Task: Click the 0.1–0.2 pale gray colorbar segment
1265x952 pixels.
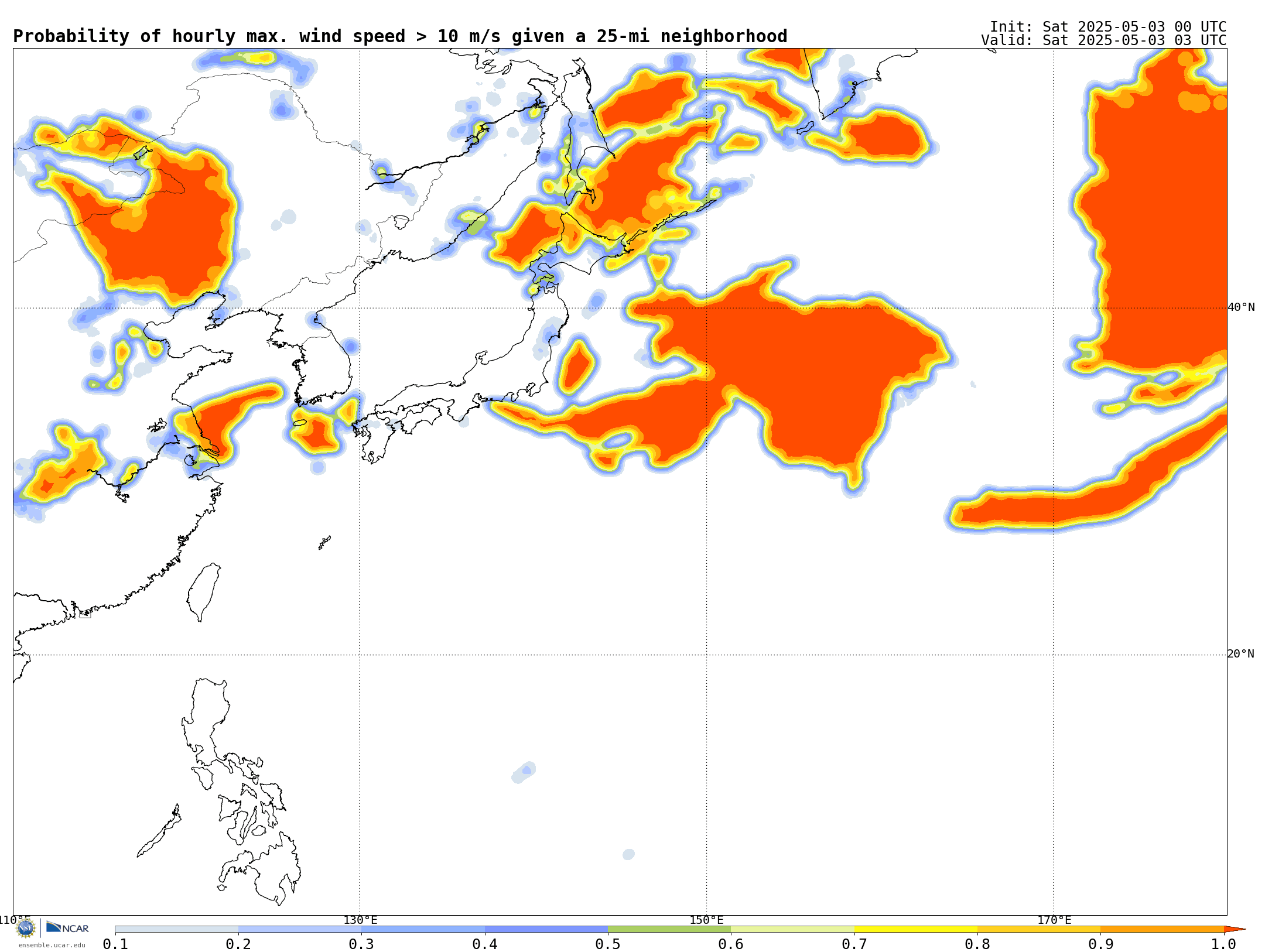Action: pos(177,929)
